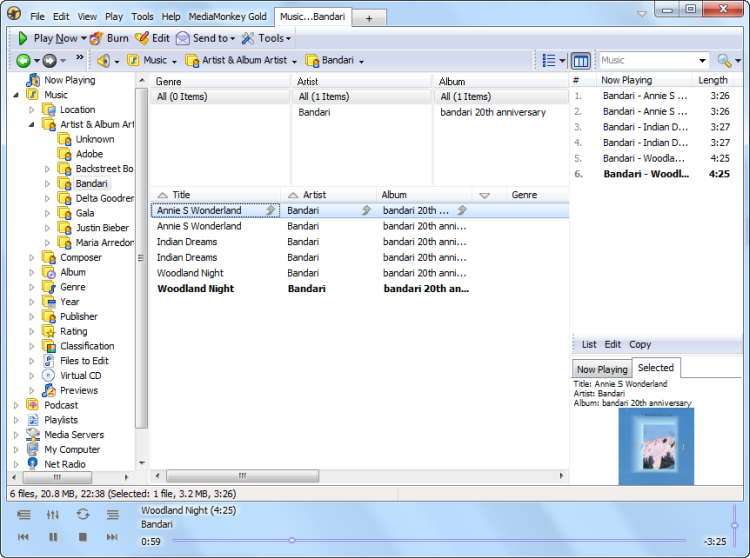The image size is (750, 558).
Task: Click the List button in Now Playing panel
Action: 589,344
